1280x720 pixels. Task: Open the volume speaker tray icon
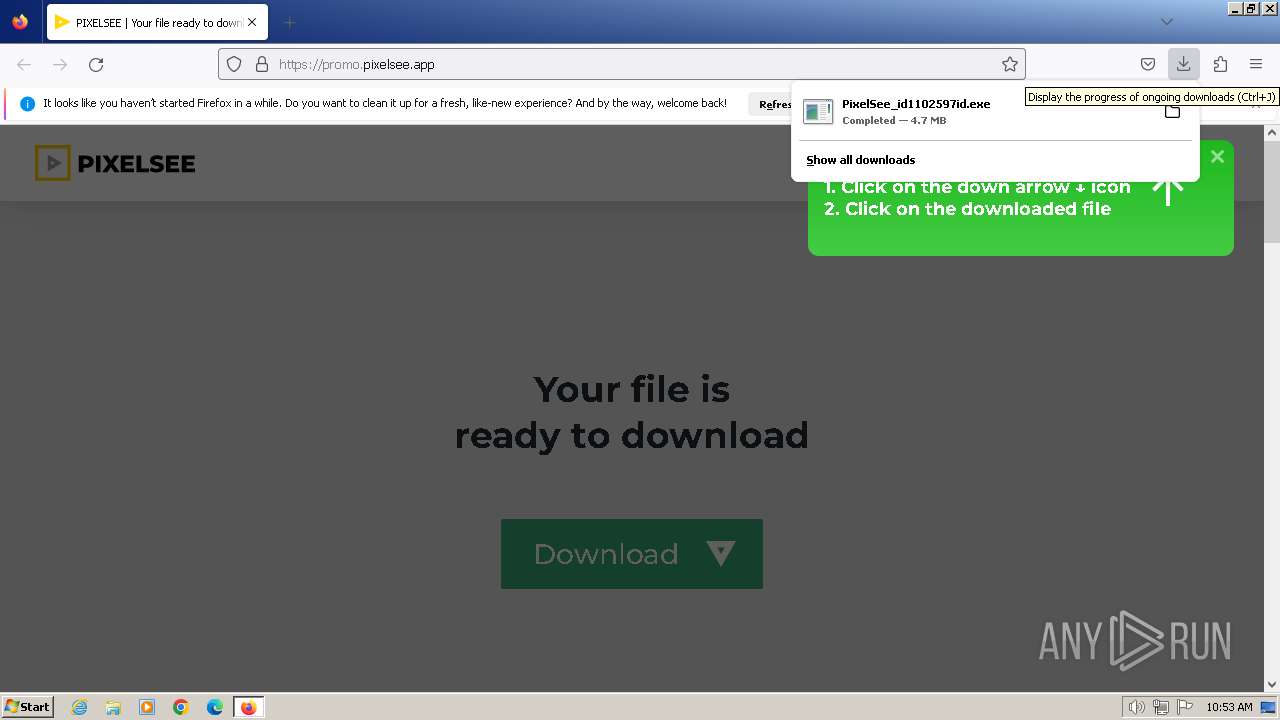[x=1137, y=707]
